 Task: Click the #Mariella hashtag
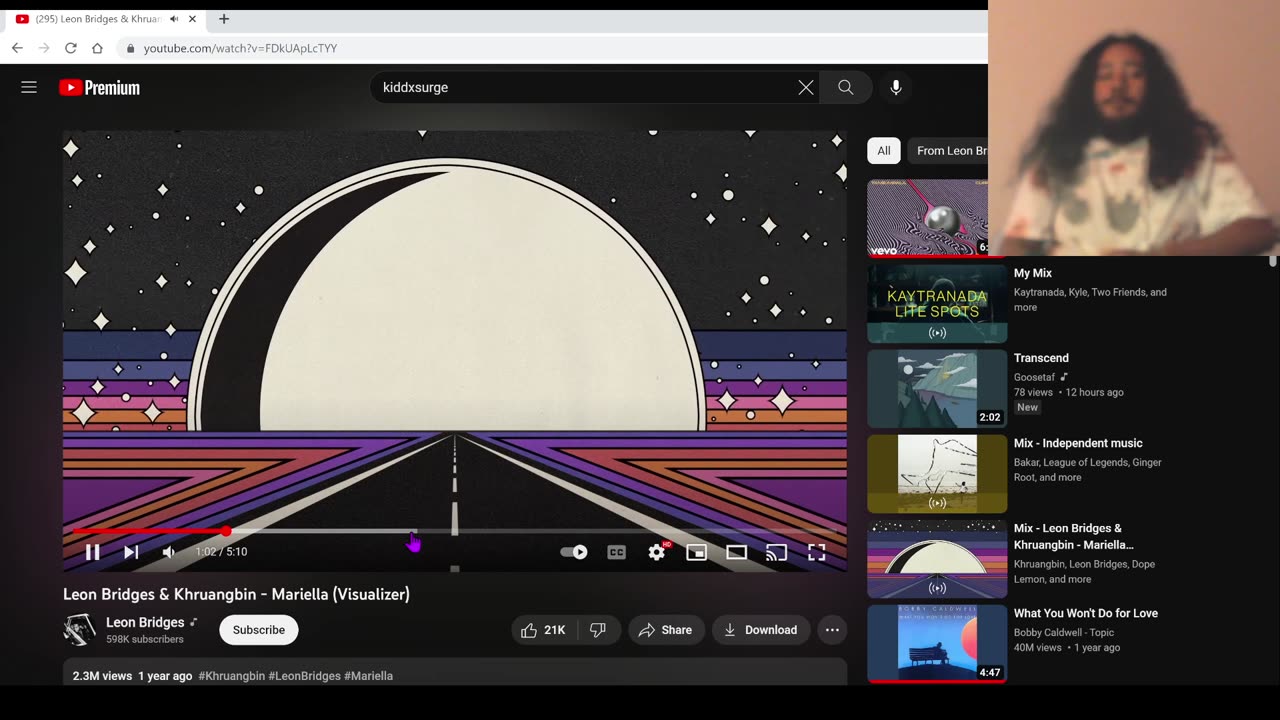pos(369,676)
